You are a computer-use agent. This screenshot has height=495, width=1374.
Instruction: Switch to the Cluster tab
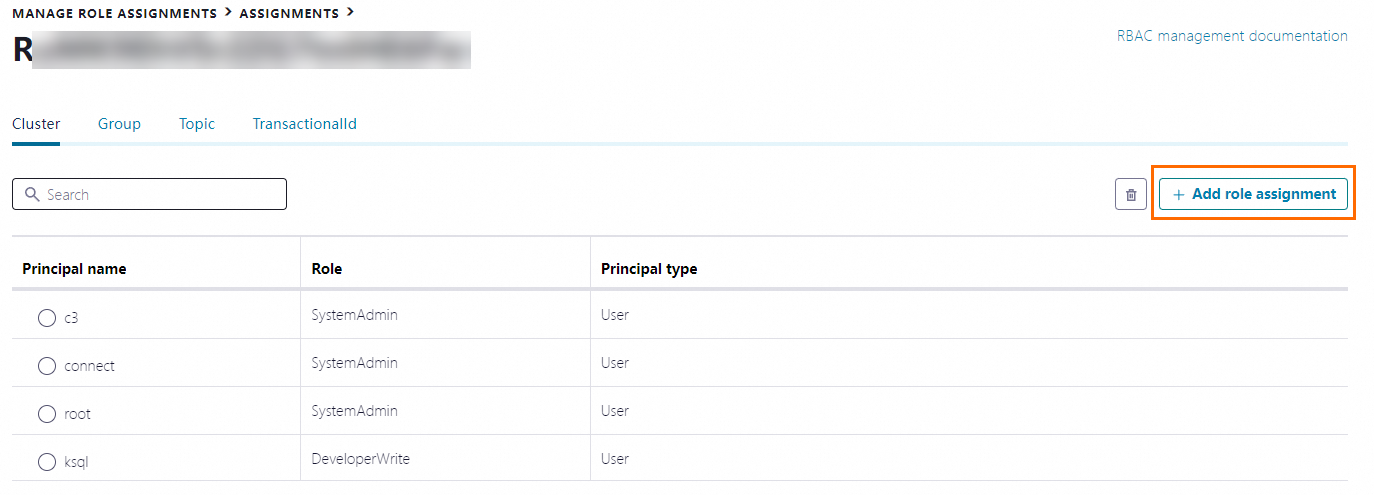pos(36,124)
